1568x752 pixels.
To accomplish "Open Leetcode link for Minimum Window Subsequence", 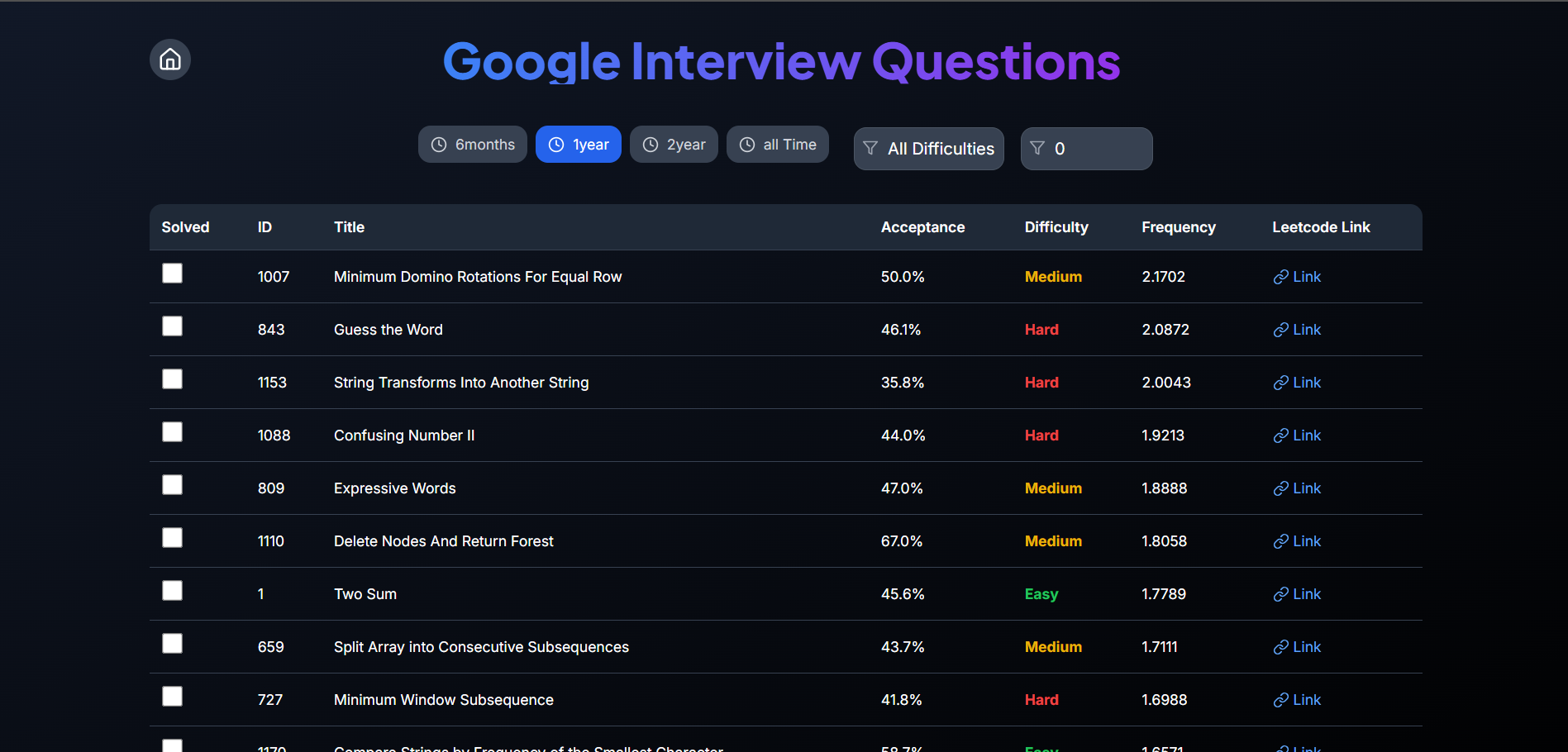I will coord(1297,700).
